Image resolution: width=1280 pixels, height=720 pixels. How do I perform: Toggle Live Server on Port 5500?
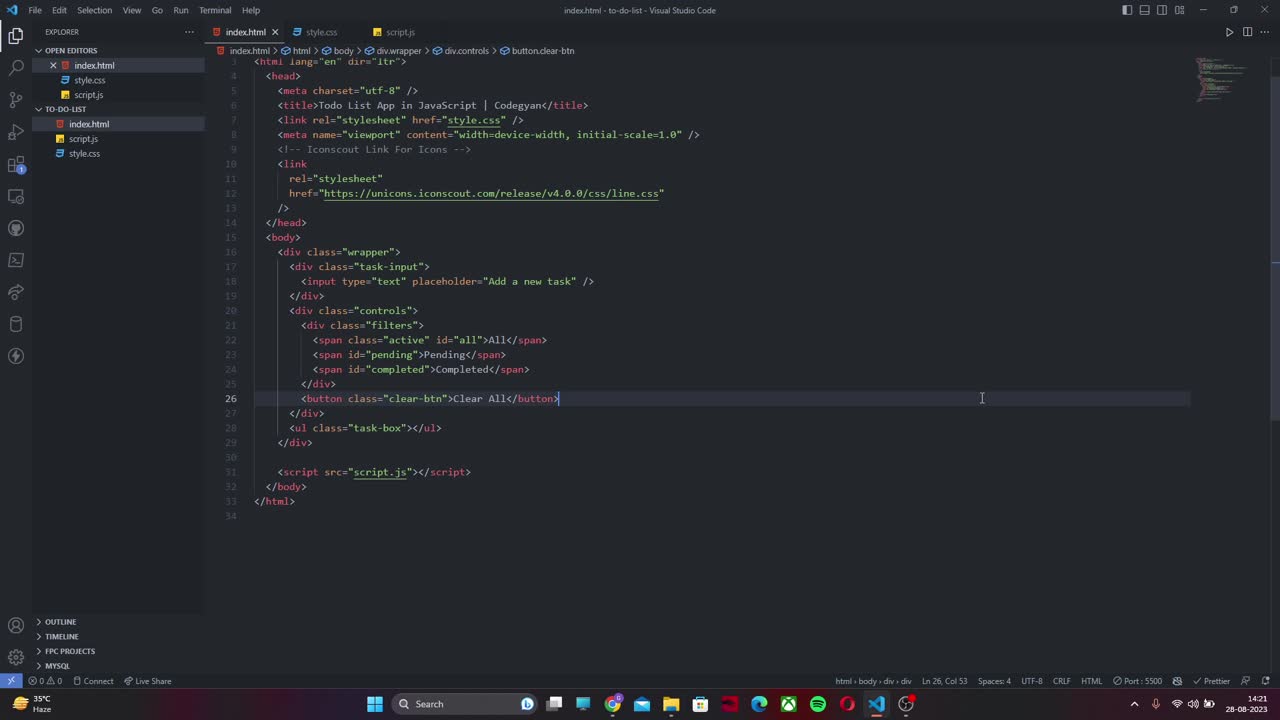click(1138, 681)
